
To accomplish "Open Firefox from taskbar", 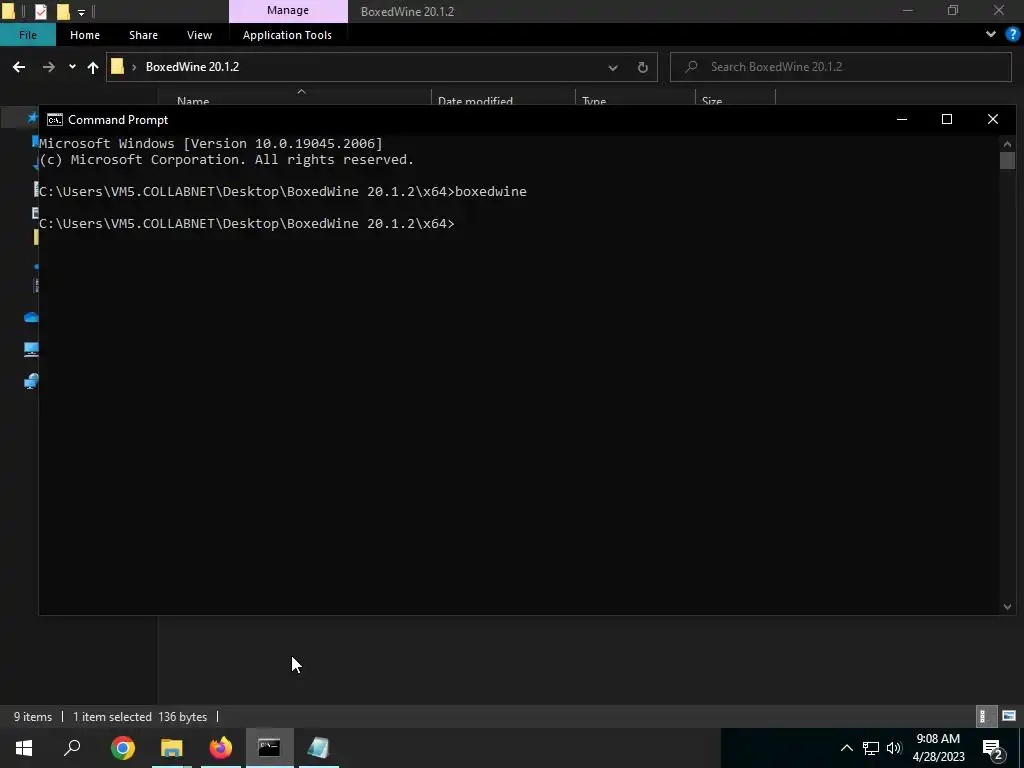I will [x=221, y=748].
